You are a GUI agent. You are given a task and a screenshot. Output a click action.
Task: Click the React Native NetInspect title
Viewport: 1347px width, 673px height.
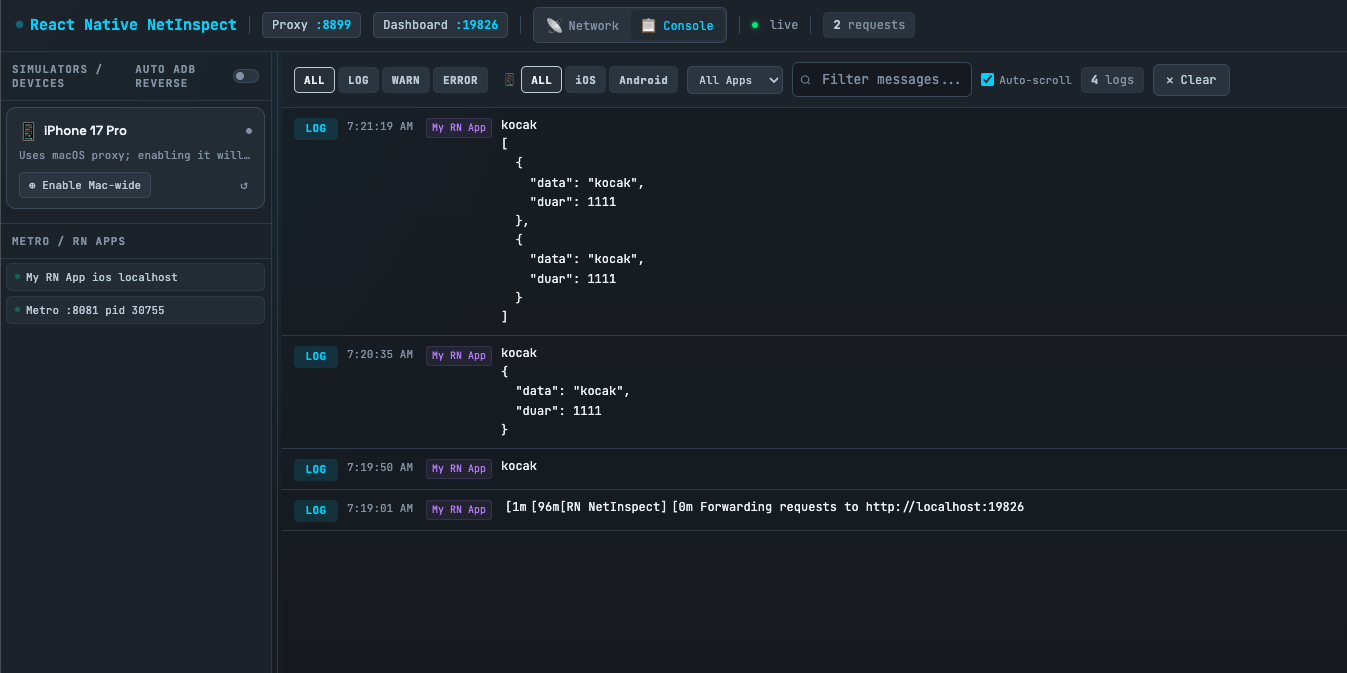[133, 25]
